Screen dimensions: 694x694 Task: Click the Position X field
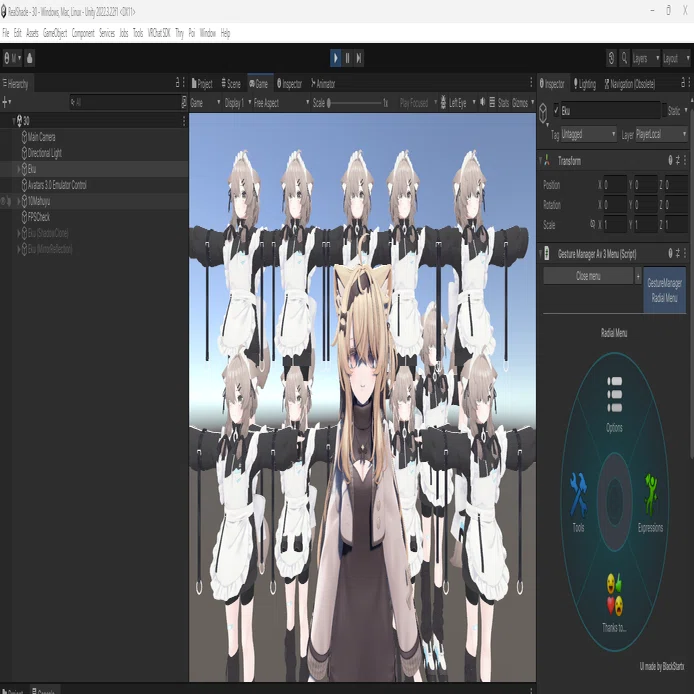click(615, 185)
